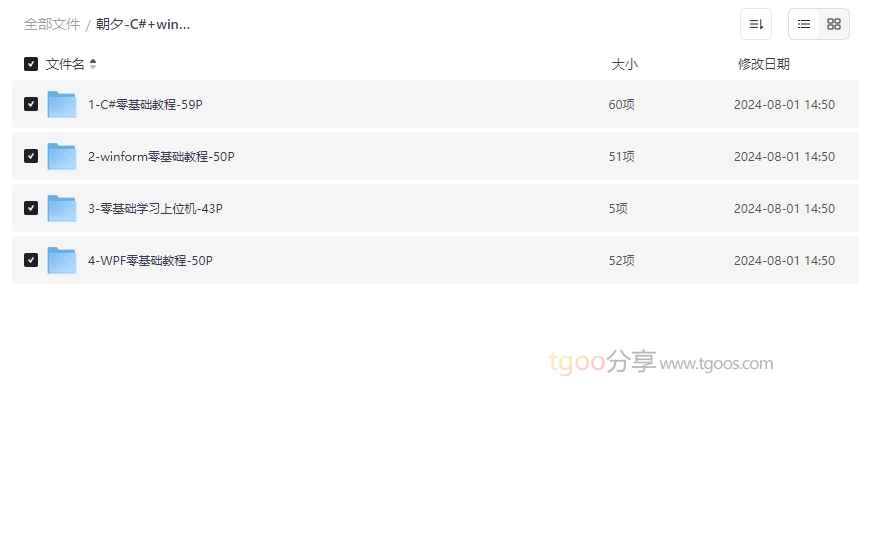Uncheck the 4-WPF零基础教程-50P checkbox
Image resolution: width=874 pixels, height=559 pixels.
[x=31, y=260]
